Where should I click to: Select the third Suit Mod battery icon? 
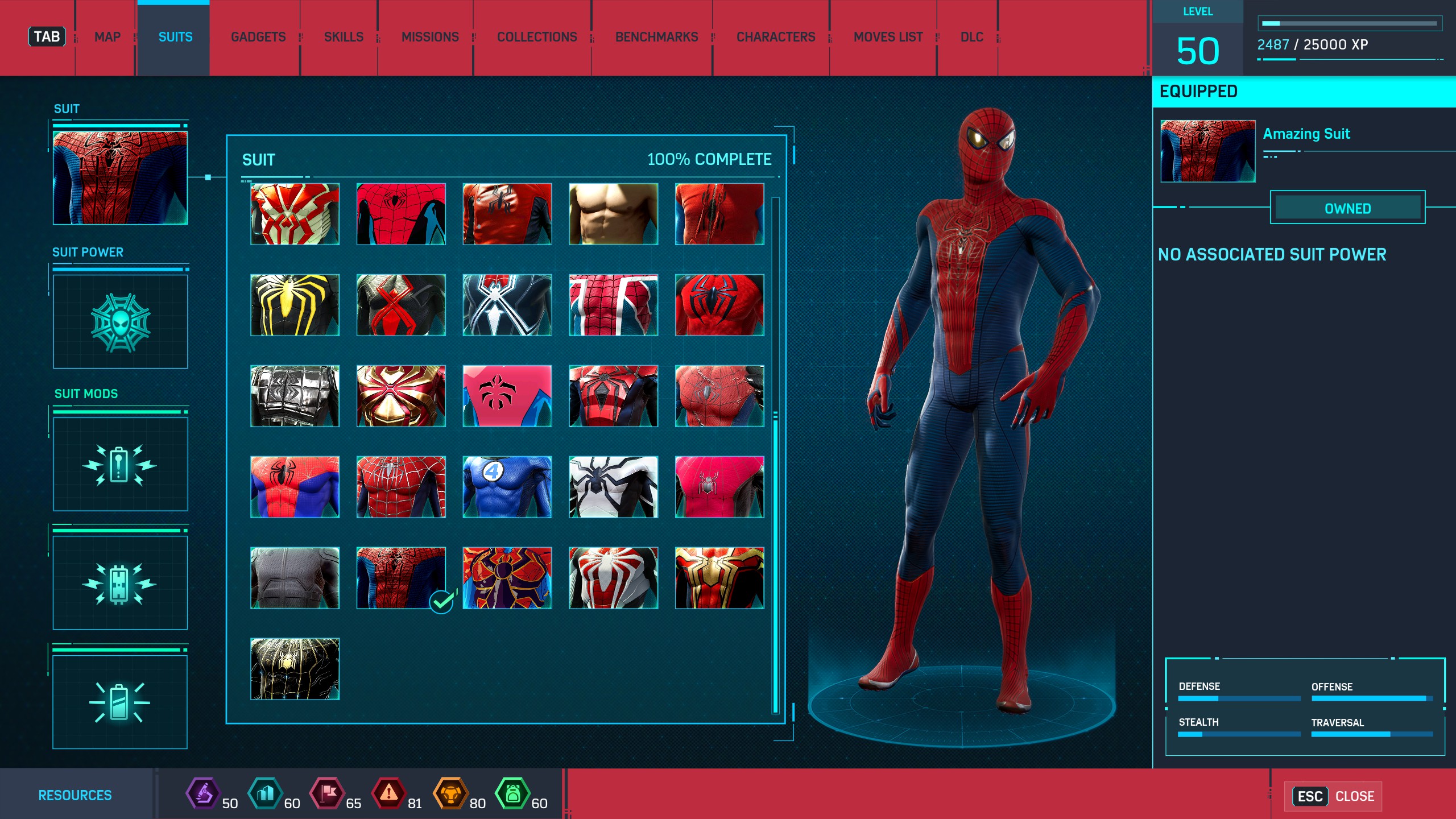coord(120,702)
